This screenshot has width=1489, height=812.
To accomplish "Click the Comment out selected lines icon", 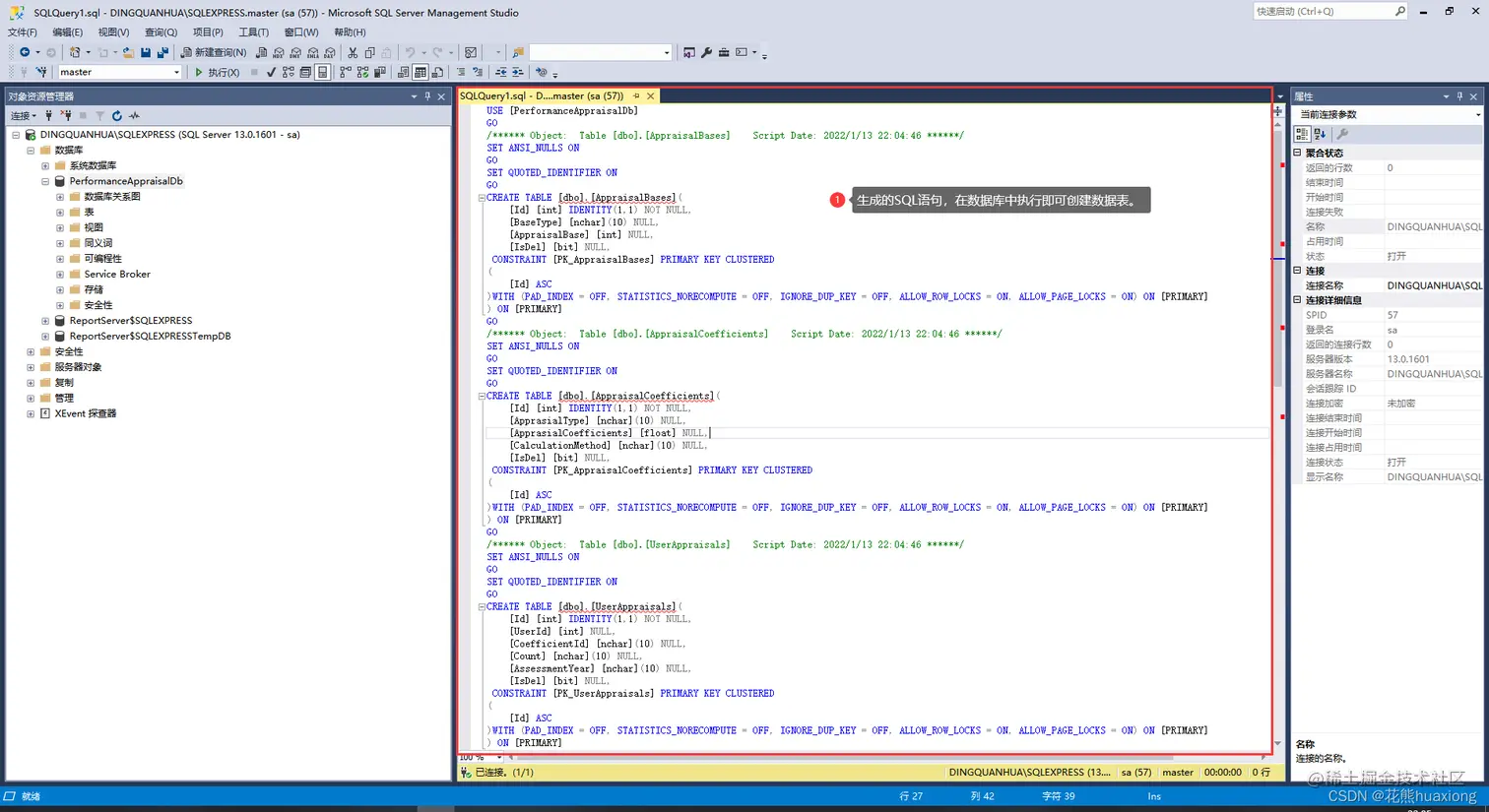I will coord(461,72).
